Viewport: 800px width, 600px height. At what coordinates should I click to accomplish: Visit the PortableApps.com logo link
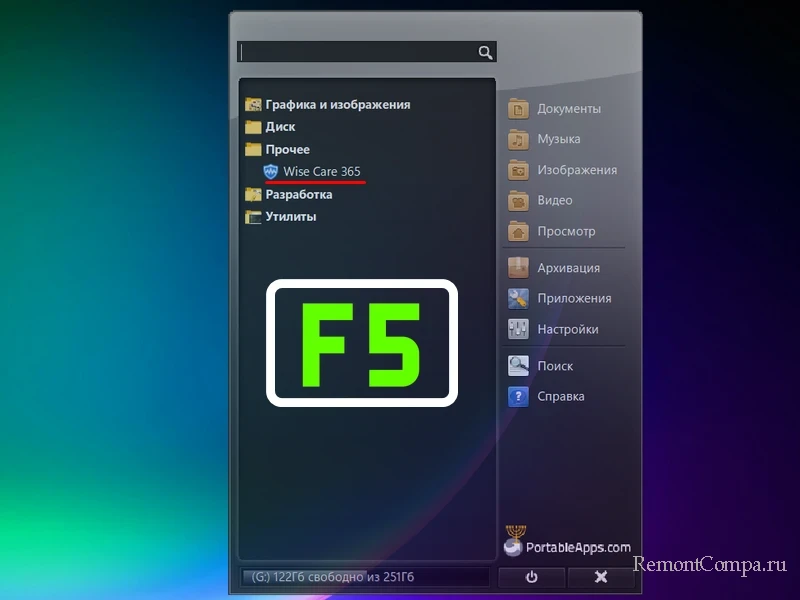(567, 543)
